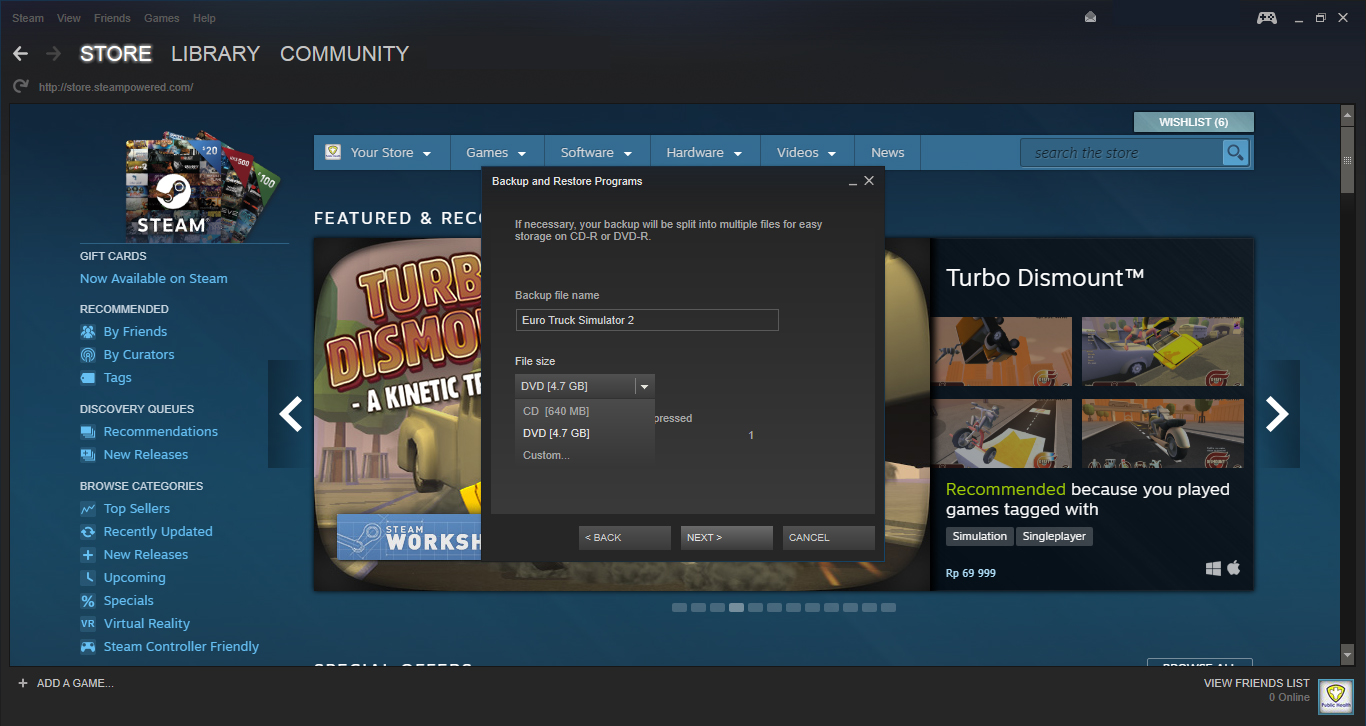1366x726 pixels.
Task: Click the Virtual Reality icon in Browse Categories
Action: coord(88,623)
